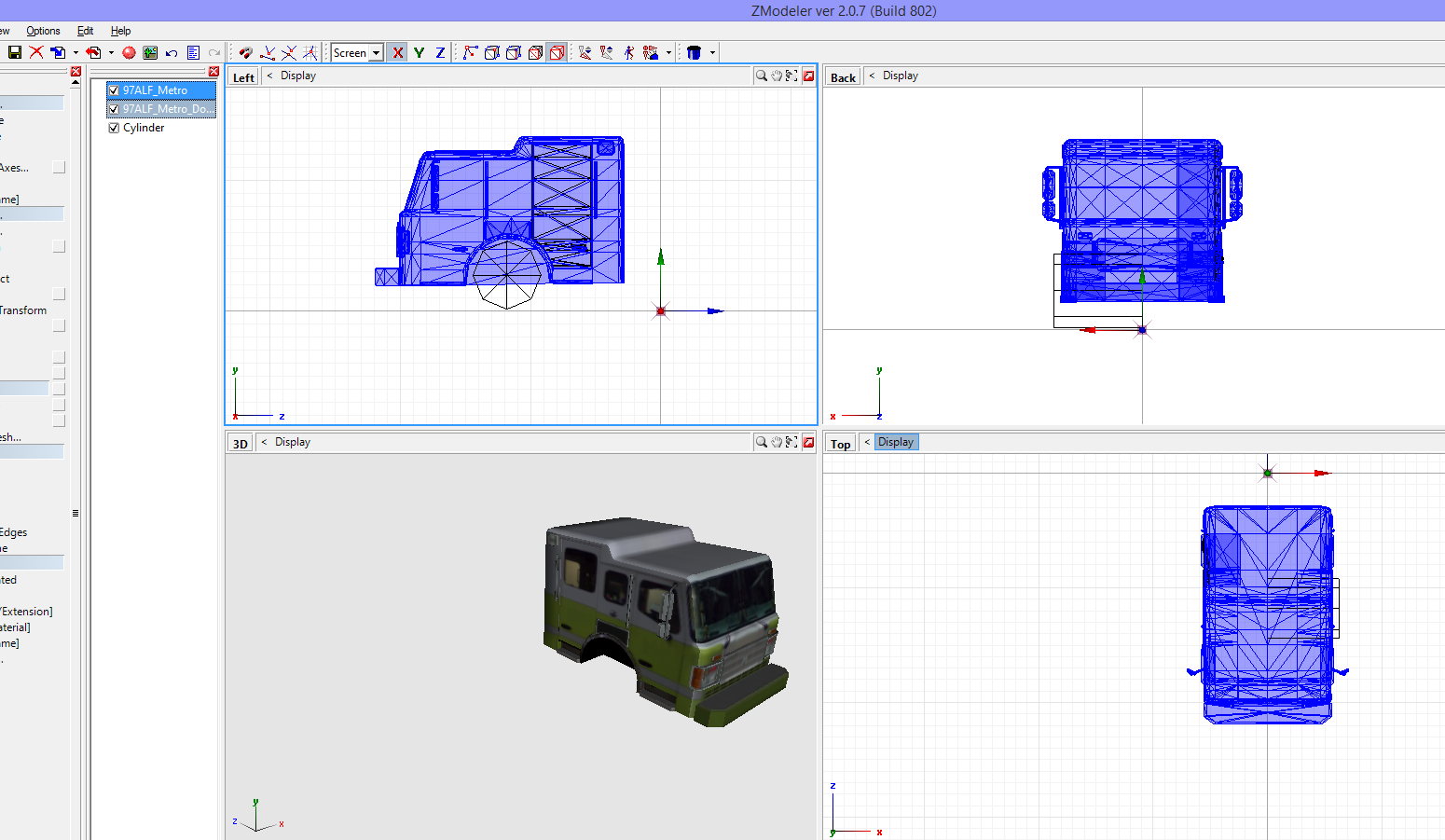The width and height of the screenshot is (1445, 840).
Task: Open the Edit menu
Action: (85, 31)
